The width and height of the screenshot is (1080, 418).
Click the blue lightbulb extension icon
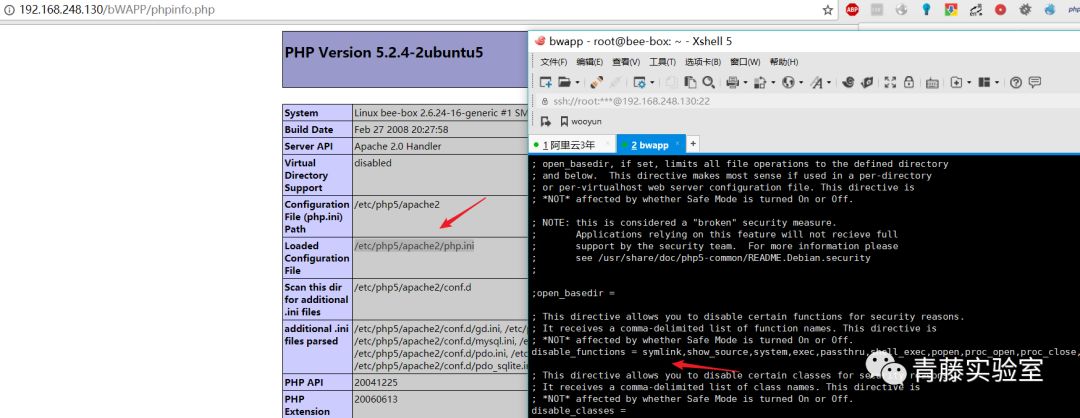coord(927,10)
